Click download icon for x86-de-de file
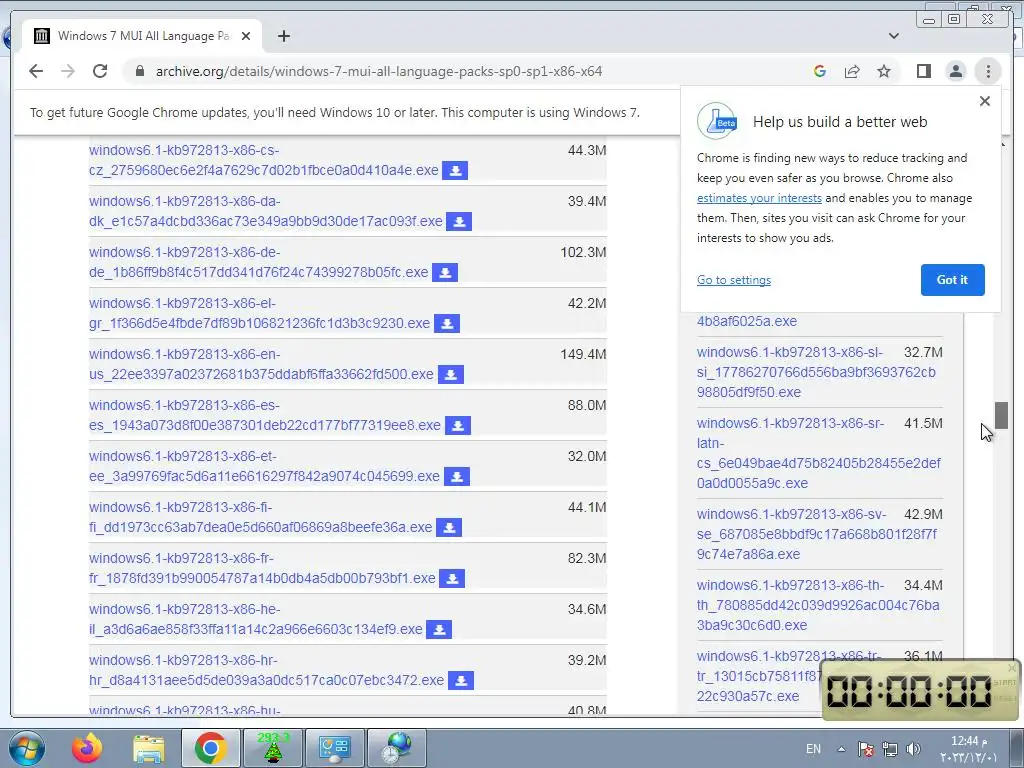Image resolution: width=1024 pixels, height=768 pixels. point(445,272)
